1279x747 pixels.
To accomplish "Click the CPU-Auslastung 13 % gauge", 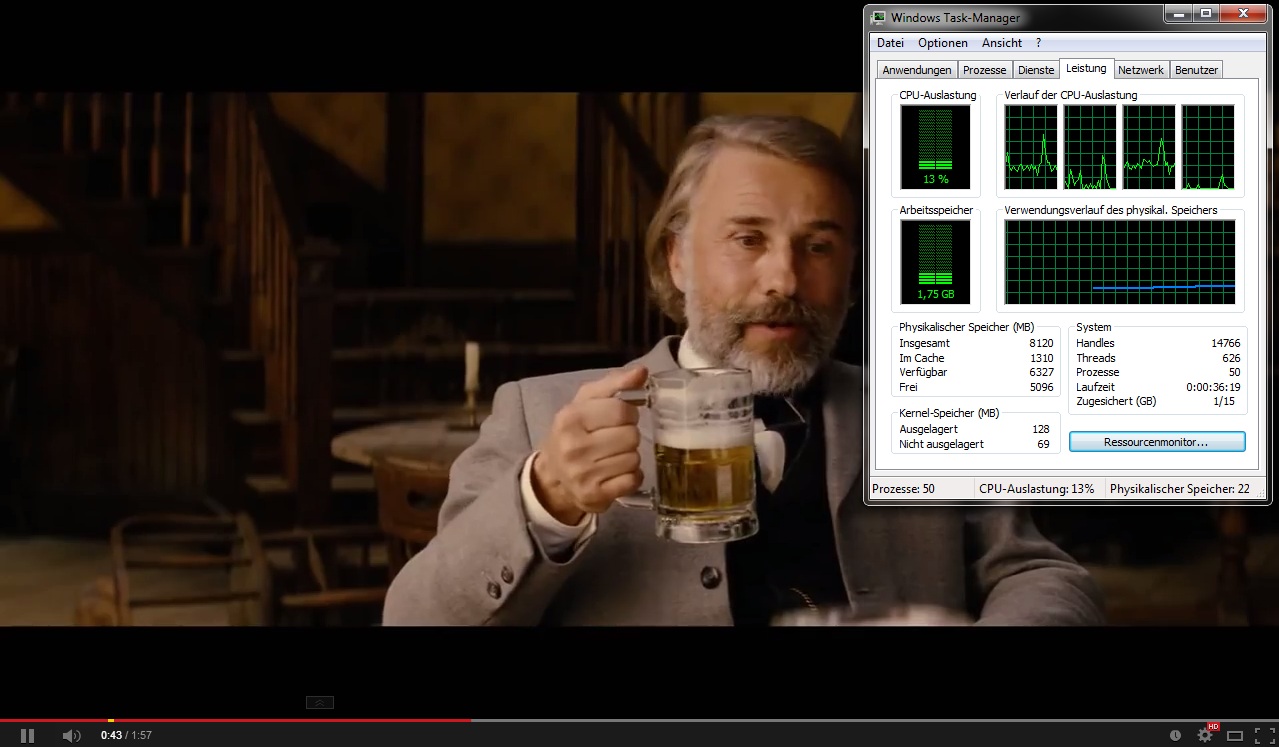I will click(935, 147).
